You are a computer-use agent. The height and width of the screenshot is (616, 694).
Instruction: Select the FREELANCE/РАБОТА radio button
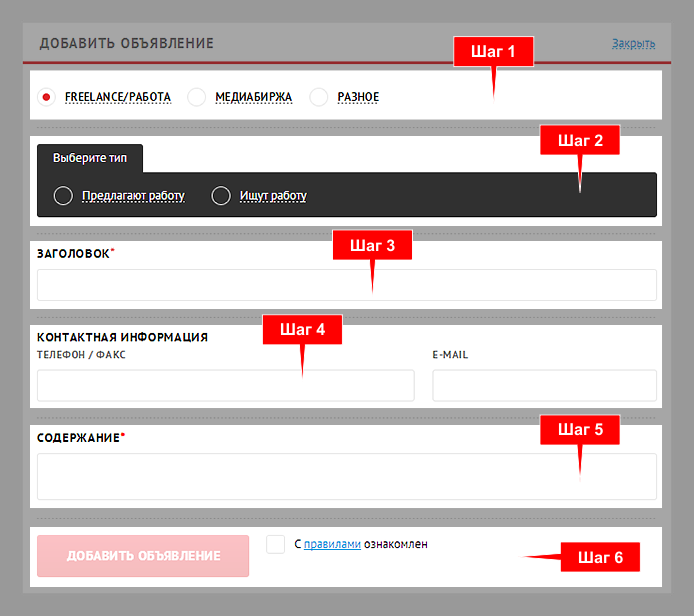(x=46, y=97)
